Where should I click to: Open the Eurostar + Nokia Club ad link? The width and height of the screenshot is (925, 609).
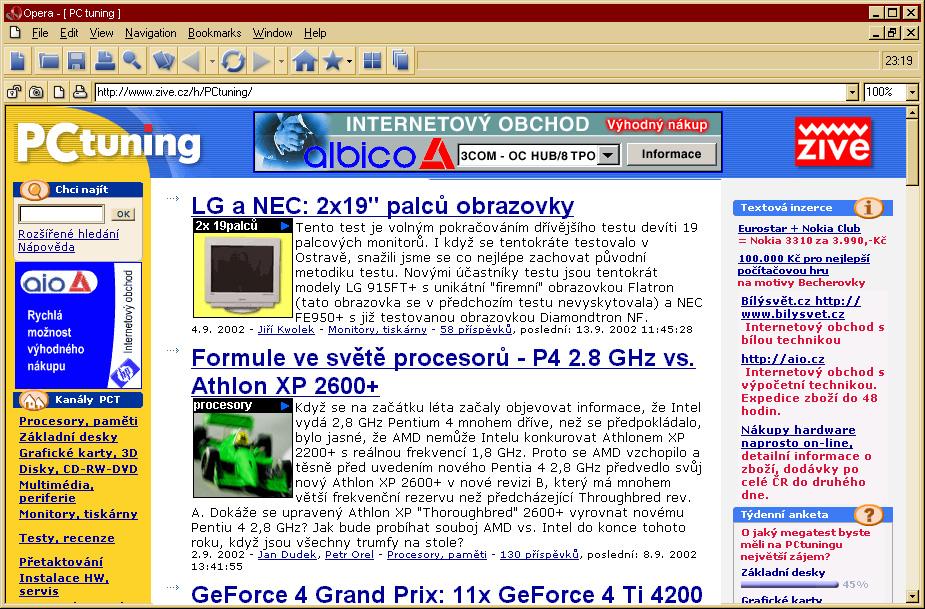pyautogui.click(x=799, y=228)
